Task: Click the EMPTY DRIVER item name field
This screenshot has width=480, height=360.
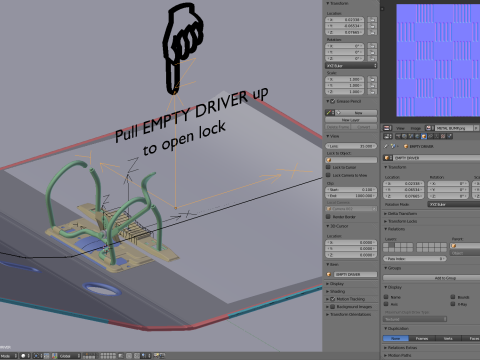Action: point(356,274)
